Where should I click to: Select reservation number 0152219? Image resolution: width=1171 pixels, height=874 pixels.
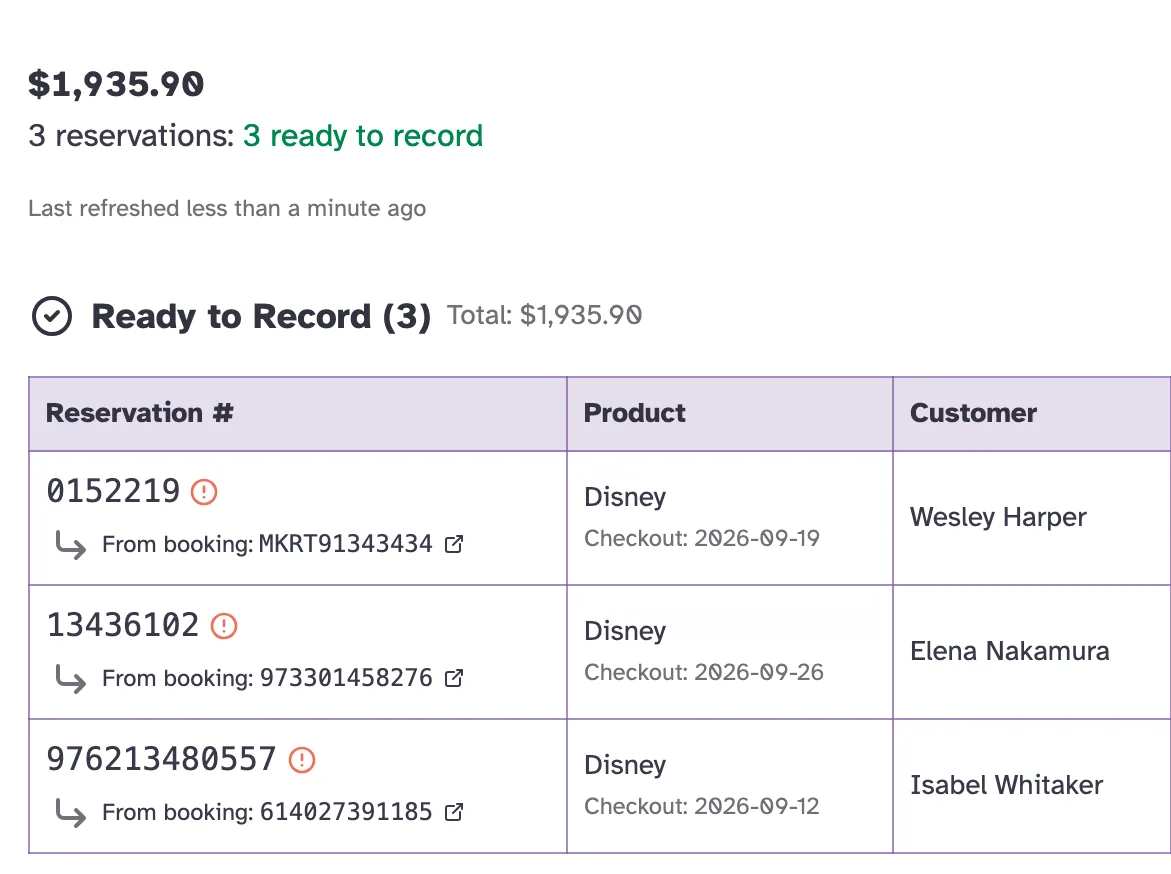114,492
